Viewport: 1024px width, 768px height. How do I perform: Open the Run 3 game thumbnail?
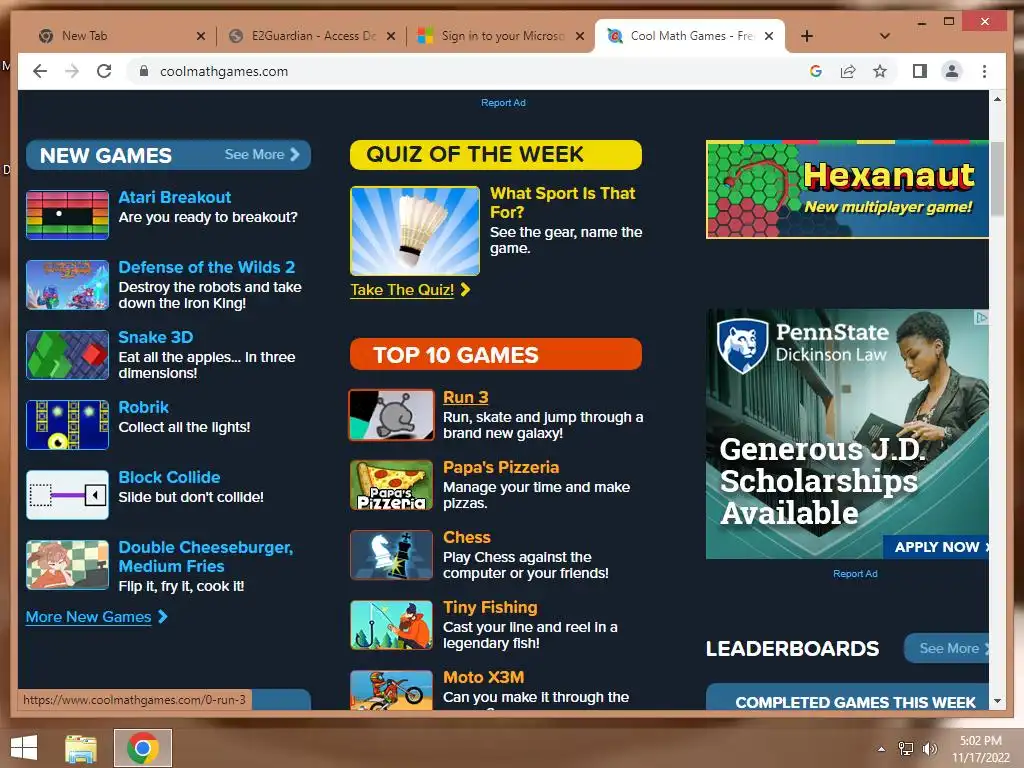[391, 415]
